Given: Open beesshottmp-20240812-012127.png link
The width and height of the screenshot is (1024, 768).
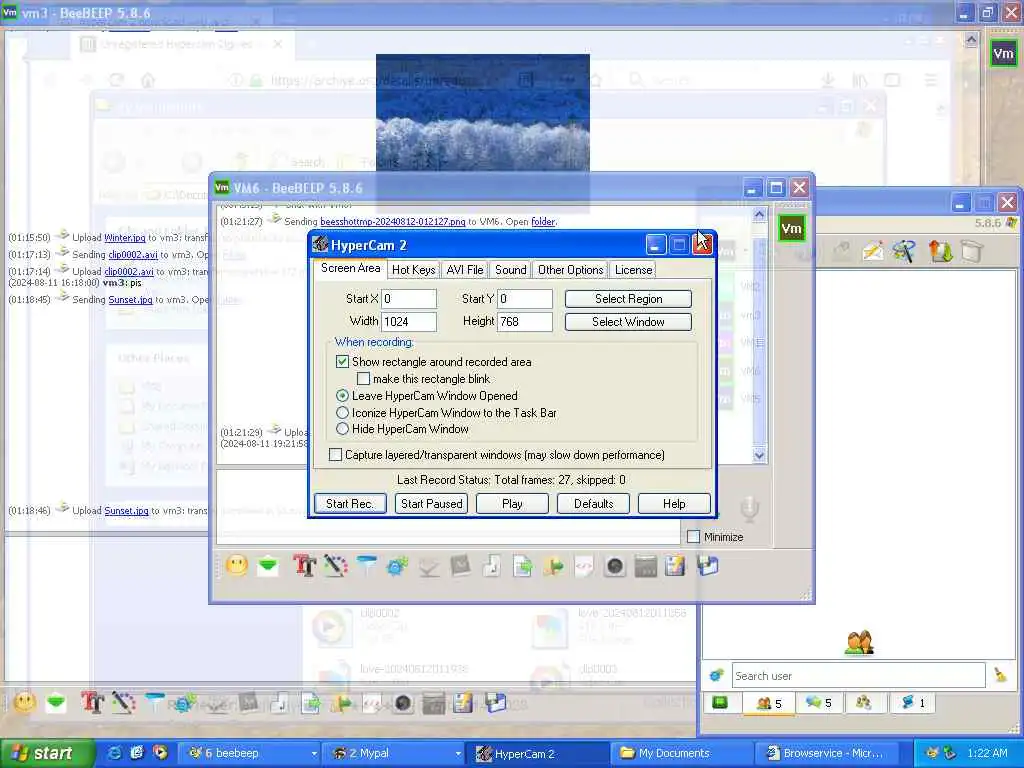Looking at the screenshot, I should pos(392,222).
